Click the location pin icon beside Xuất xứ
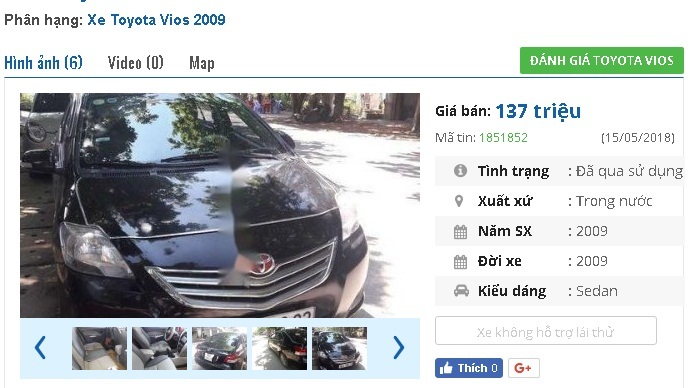690x388 pixels. tap(459, 201)
